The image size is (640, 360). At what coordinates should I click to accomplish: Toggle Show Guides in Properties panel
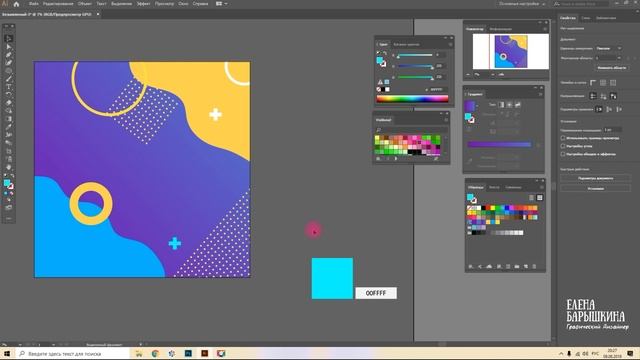(593, 96)
